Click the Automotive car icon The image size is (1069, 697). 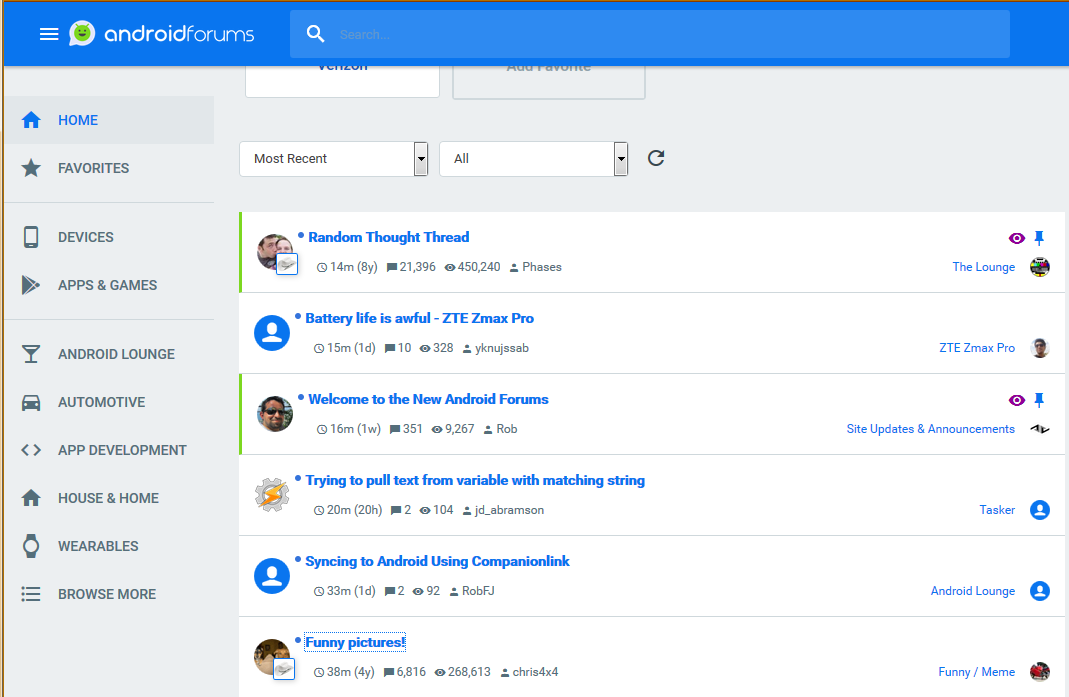tap(31, 402)
